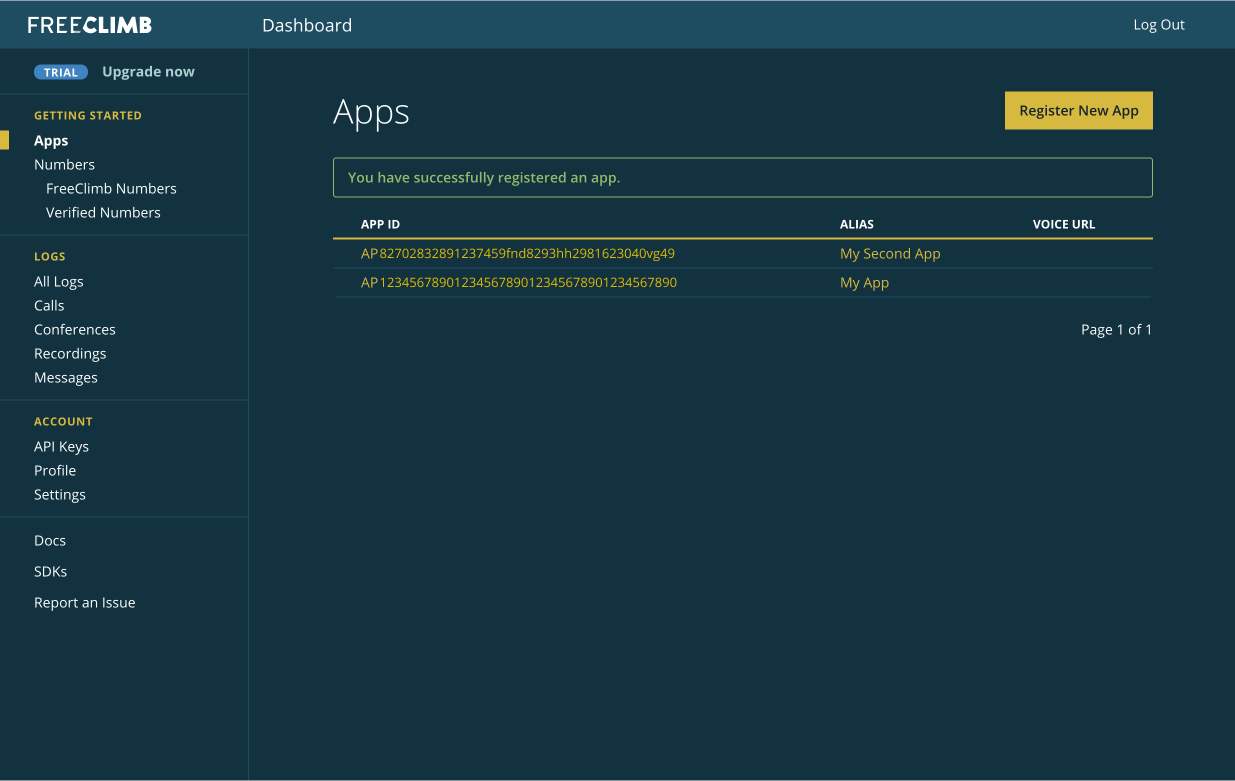Screen dimensions: 1235x781
Task: Open the Recordings log
Action: click(x=70, y=354)
